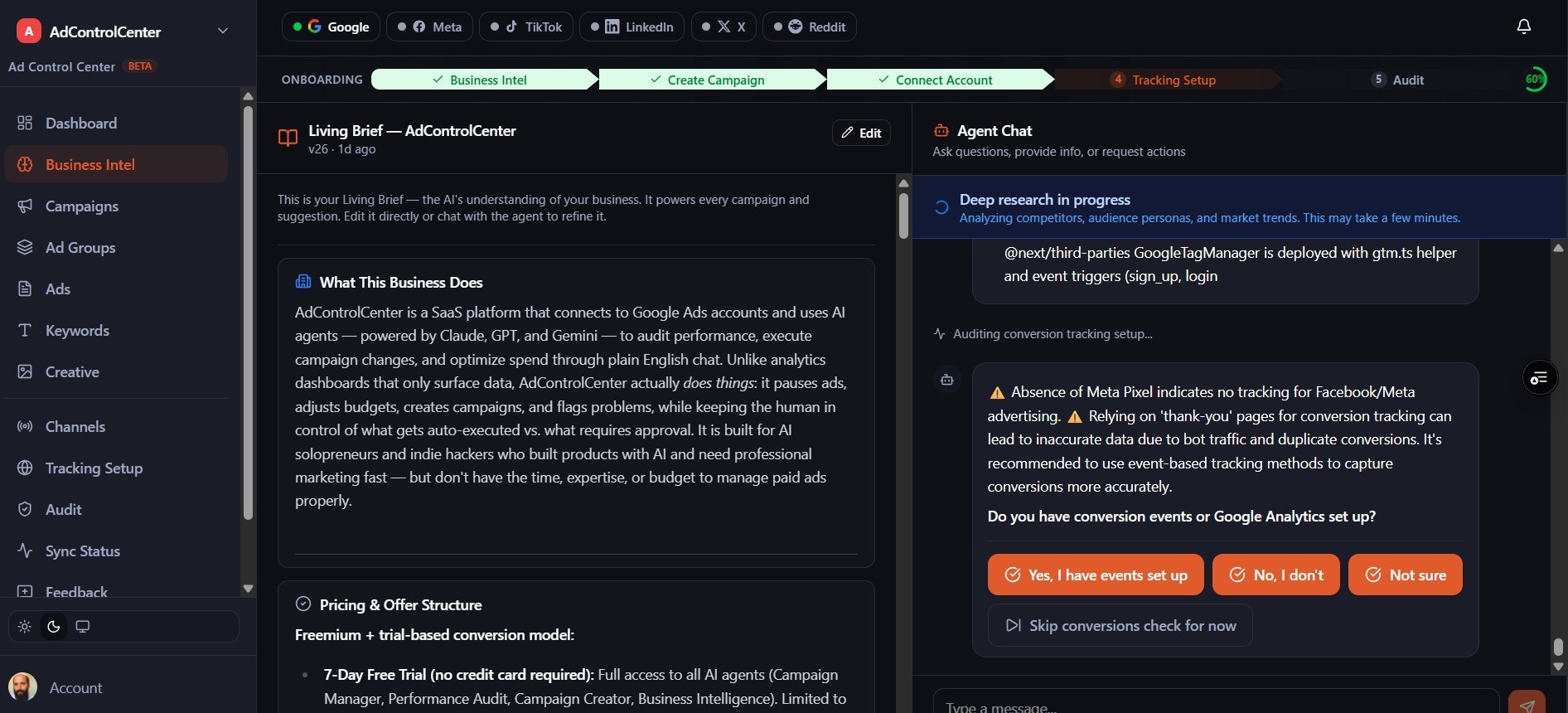Viewport: 1568px width, 713px height.
Task: Choose 'Yes, I have events set up'
Action: (1096, 575)
